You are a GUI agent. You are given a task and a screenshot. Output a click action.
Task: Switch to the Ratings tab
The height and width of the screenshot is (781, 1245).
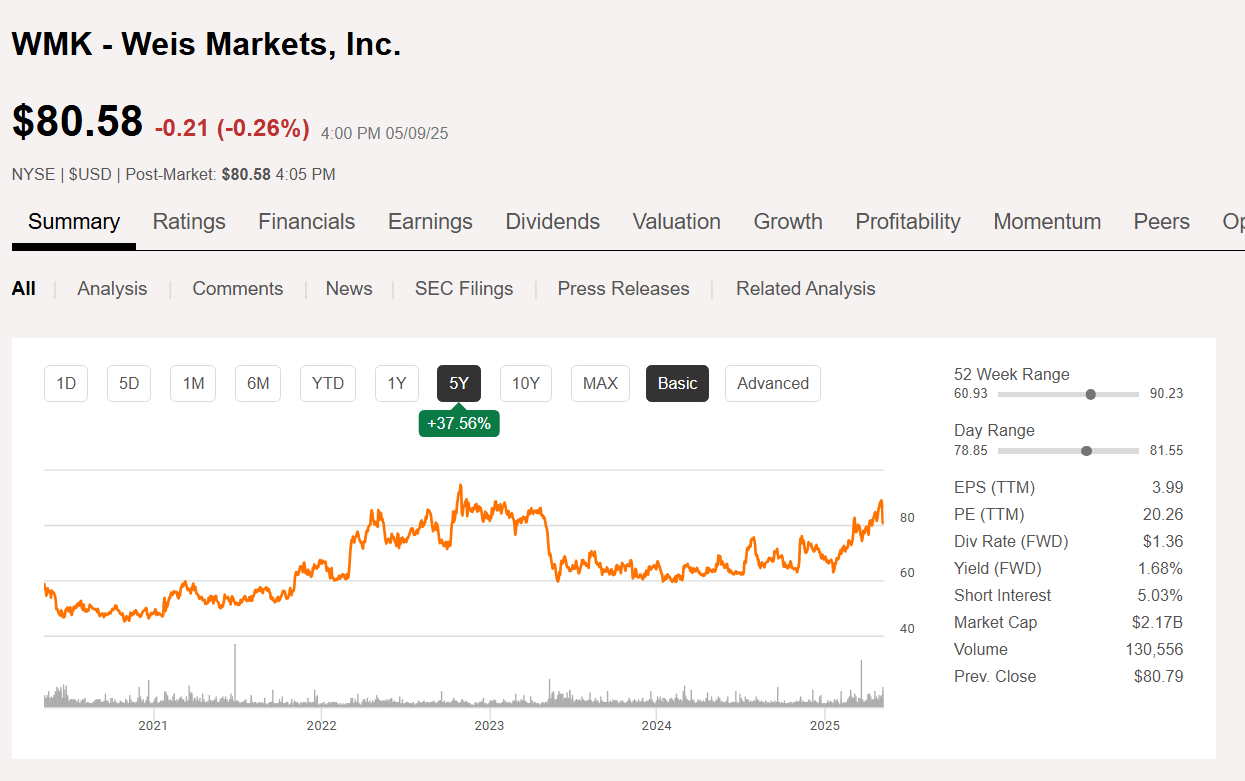click(x=189, y=222)
